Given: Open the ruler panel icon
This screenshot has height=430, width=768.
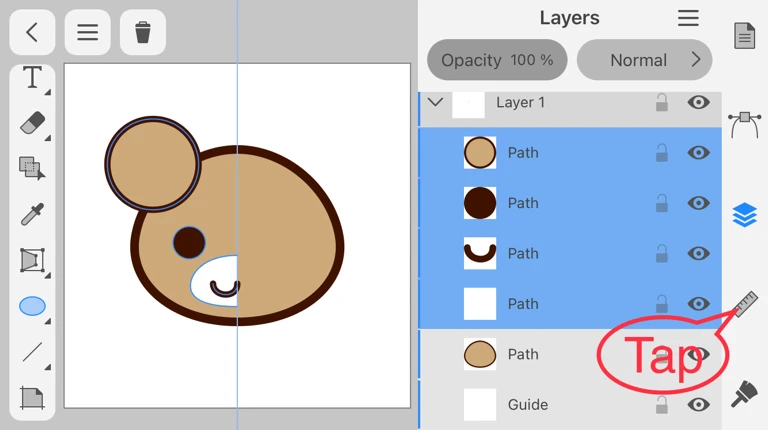Looking at the screenshot, I should (x=744, y=305).
